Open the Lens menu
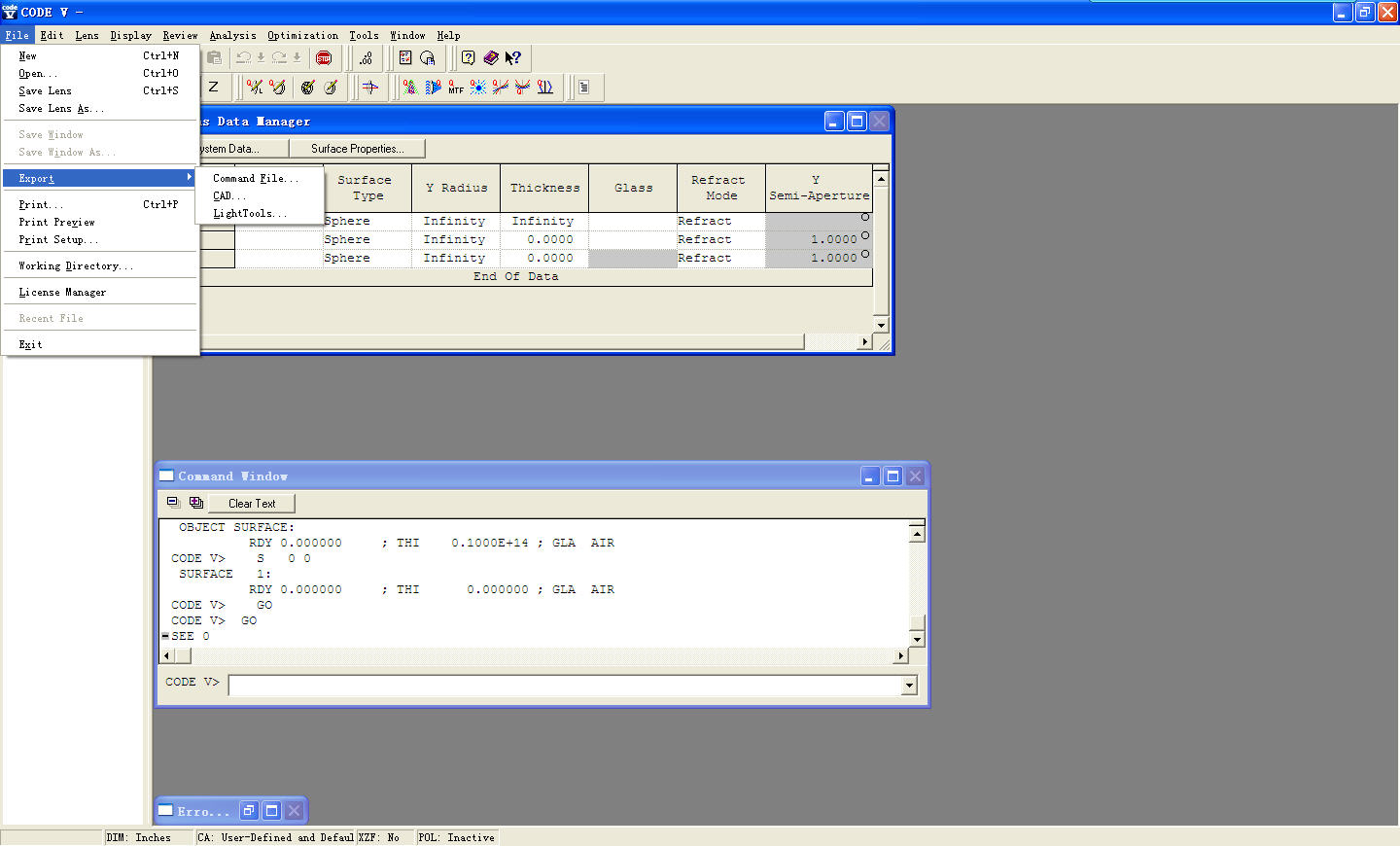Image resolution: width=1400 pixels, height=846 pixels. tap(87, 36)
